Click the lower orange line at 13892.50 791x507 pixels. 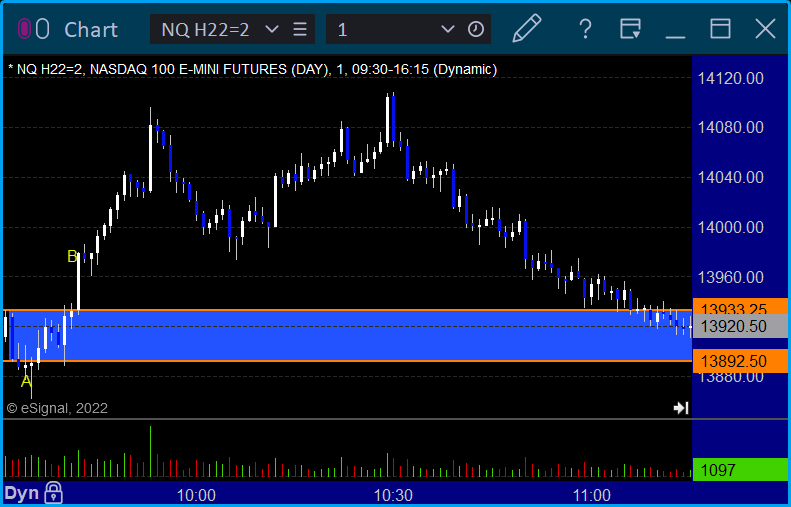click(x=348, y=361)
